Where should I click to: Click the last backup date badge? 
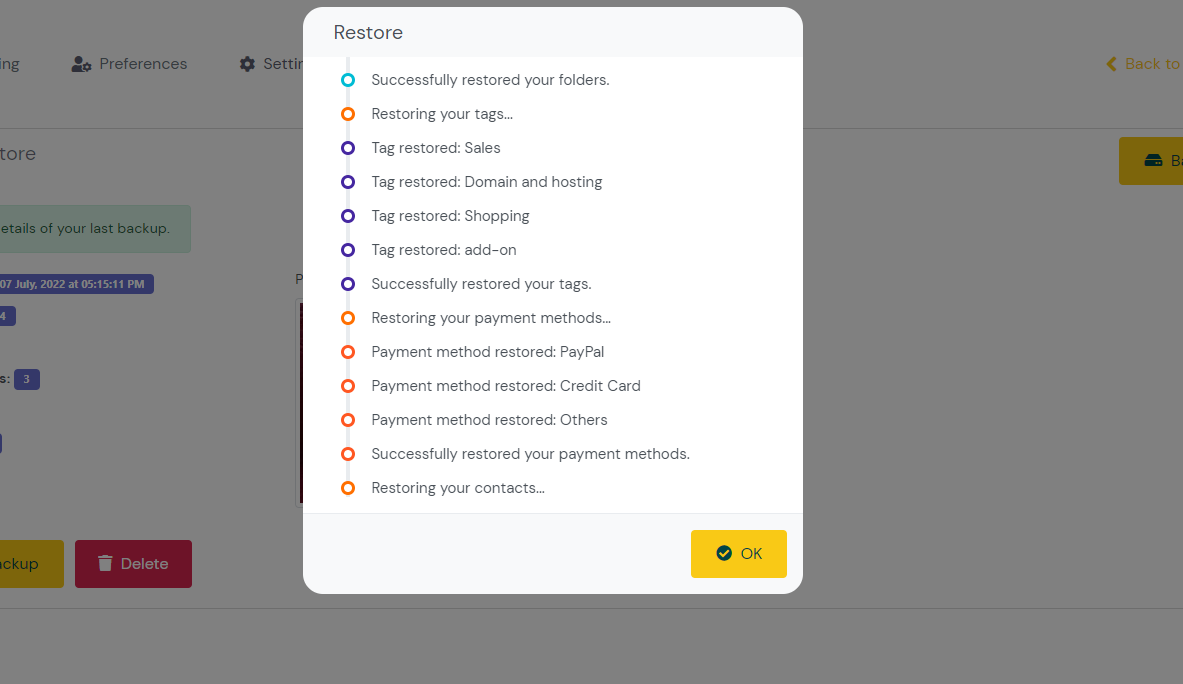point(75,284)
